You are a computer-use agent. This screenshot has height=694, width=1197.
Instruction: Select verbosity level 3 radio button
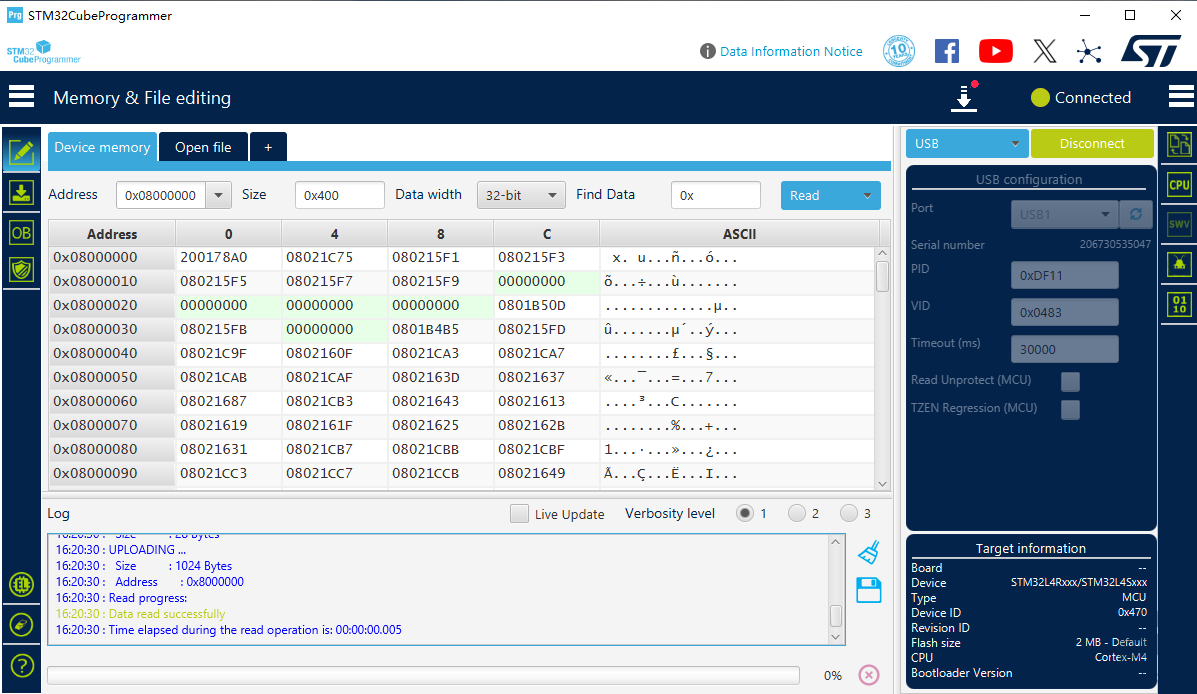pyautogui.click(x=849, y=514)
